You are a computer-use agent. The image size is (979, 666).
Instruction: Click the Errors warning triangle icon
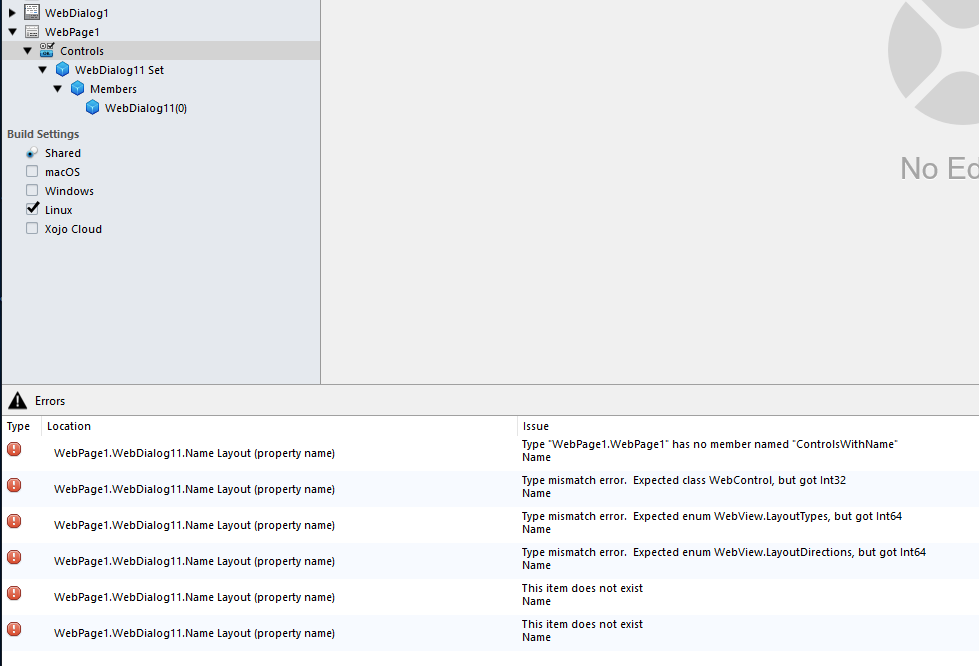(x=17, y=400)
